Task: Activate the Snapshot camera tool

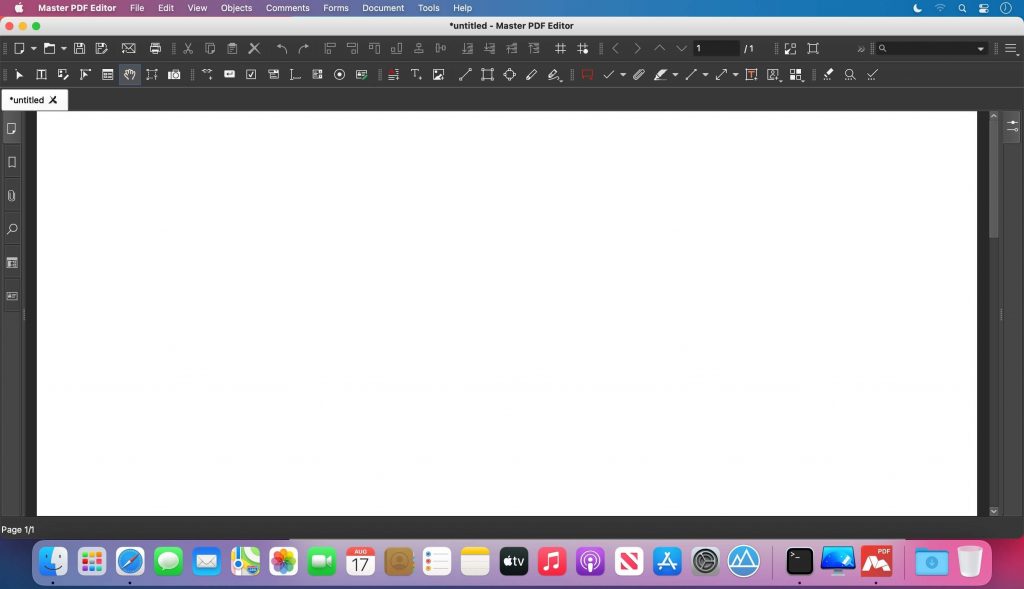Action: (x=173, y=74)
